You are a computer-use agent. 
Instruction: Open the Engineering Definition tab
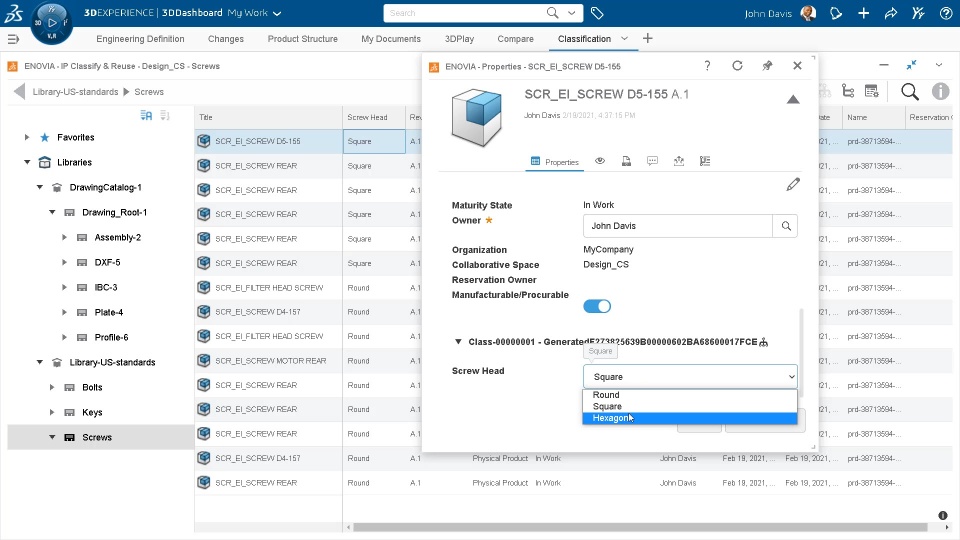pos(140,39)
